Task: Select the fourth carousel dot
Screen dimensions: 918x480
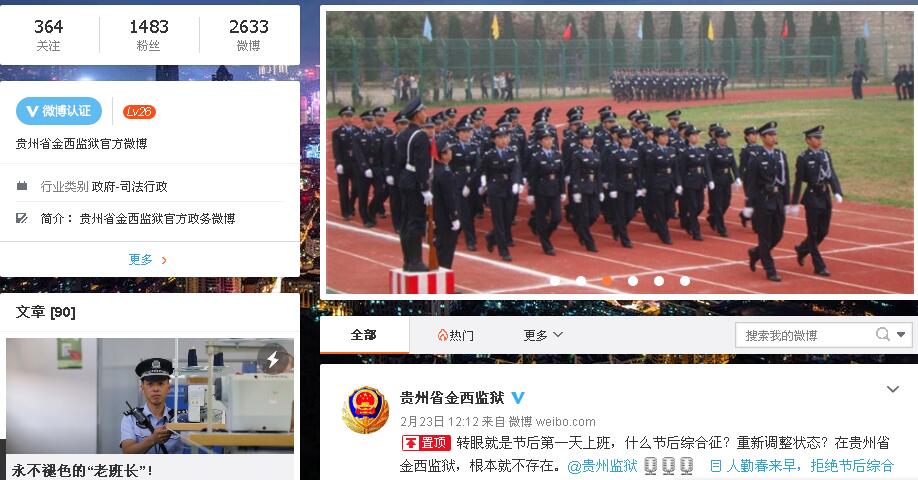Action: 633,281
